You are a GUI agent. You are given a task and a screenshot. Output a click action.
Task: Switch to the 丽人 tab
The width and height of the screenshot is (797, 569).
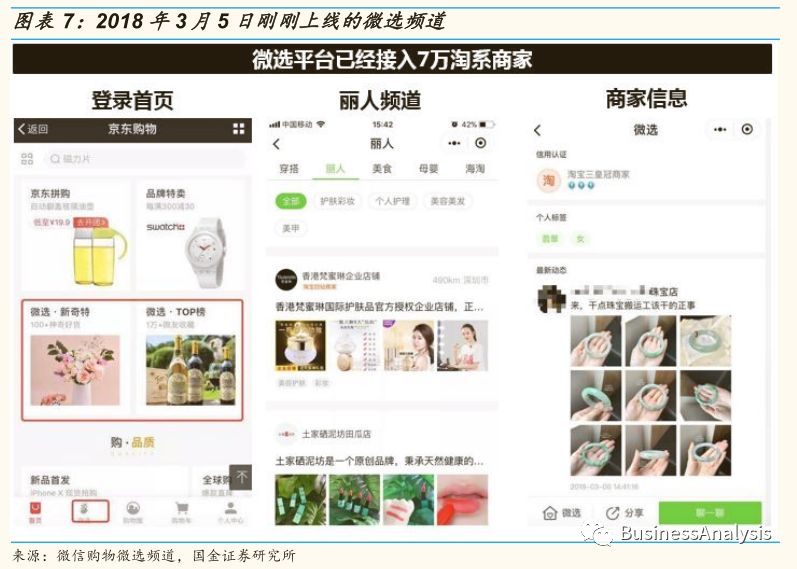[335, 169]
